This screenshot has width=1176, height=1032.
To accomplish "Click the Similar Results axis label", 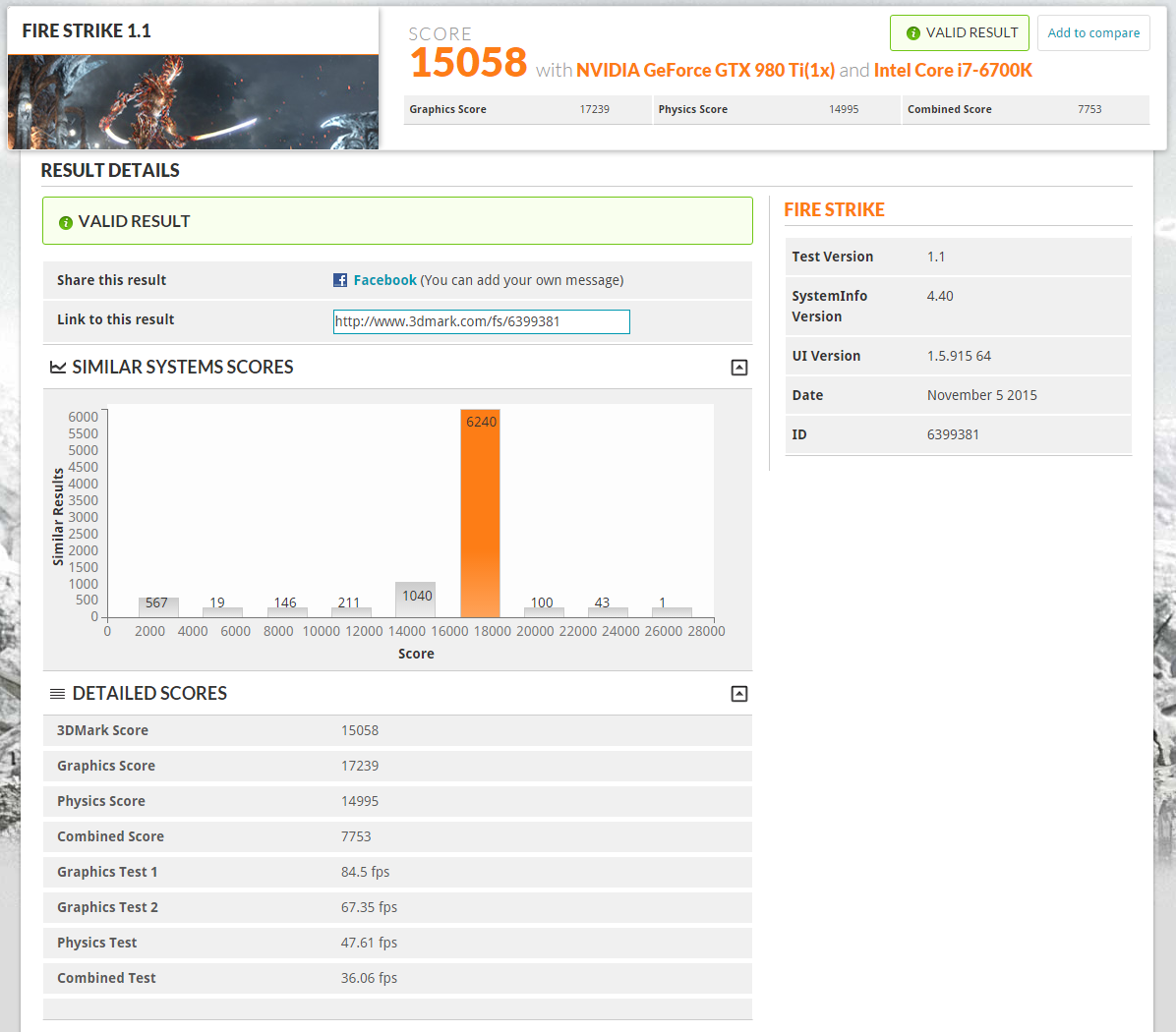I will point(58,517).
